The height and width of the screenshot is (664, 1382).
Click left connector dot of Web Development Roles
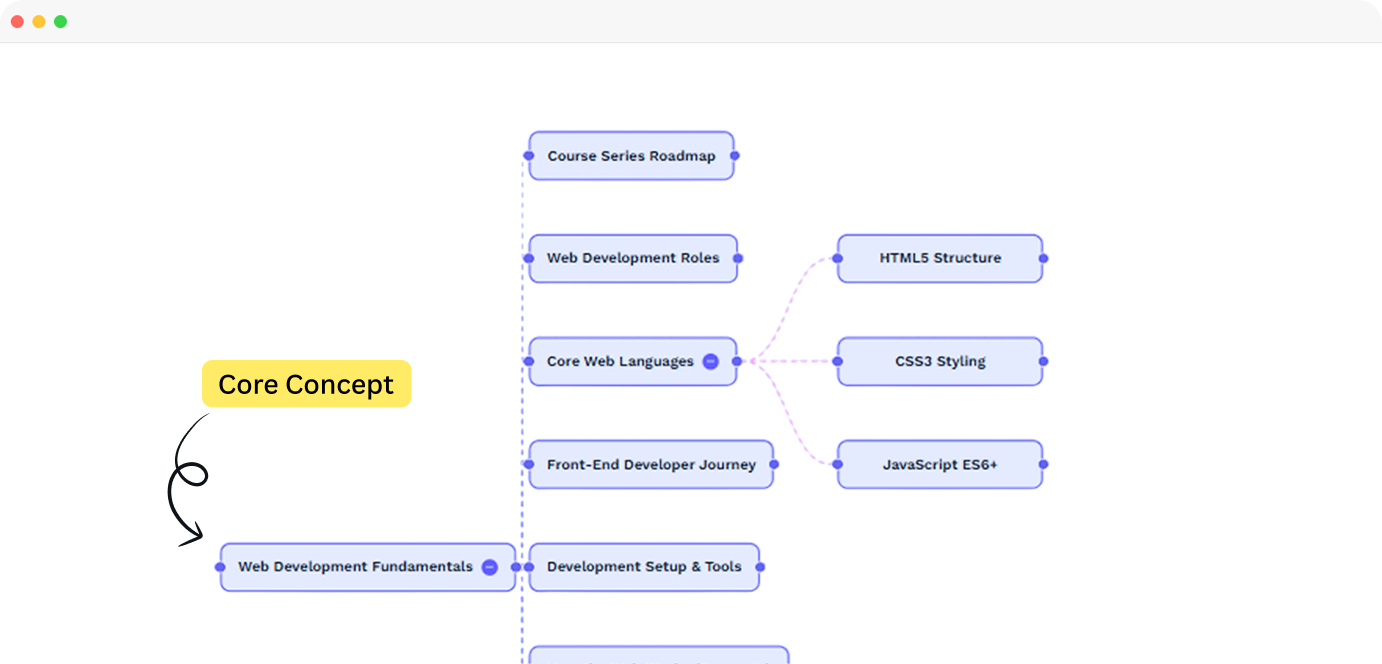pos(529,258)
